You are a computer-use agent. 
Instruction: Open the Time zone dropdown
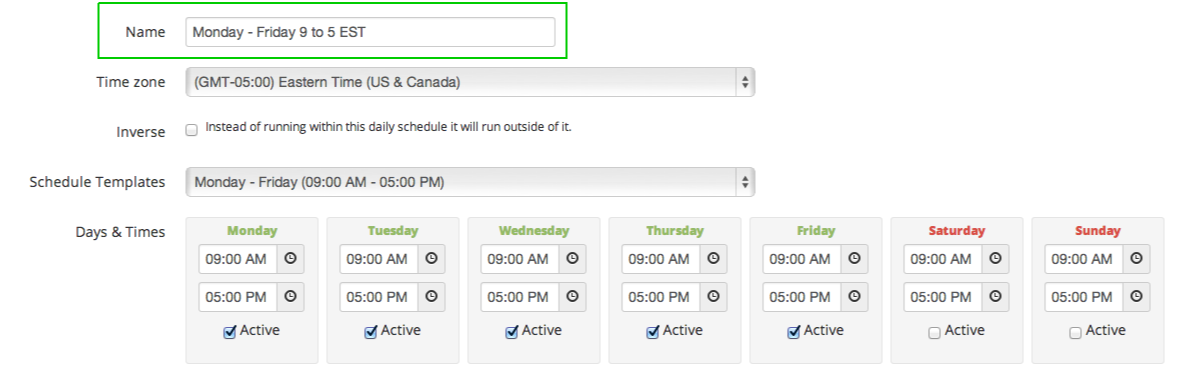click(470, 82)
